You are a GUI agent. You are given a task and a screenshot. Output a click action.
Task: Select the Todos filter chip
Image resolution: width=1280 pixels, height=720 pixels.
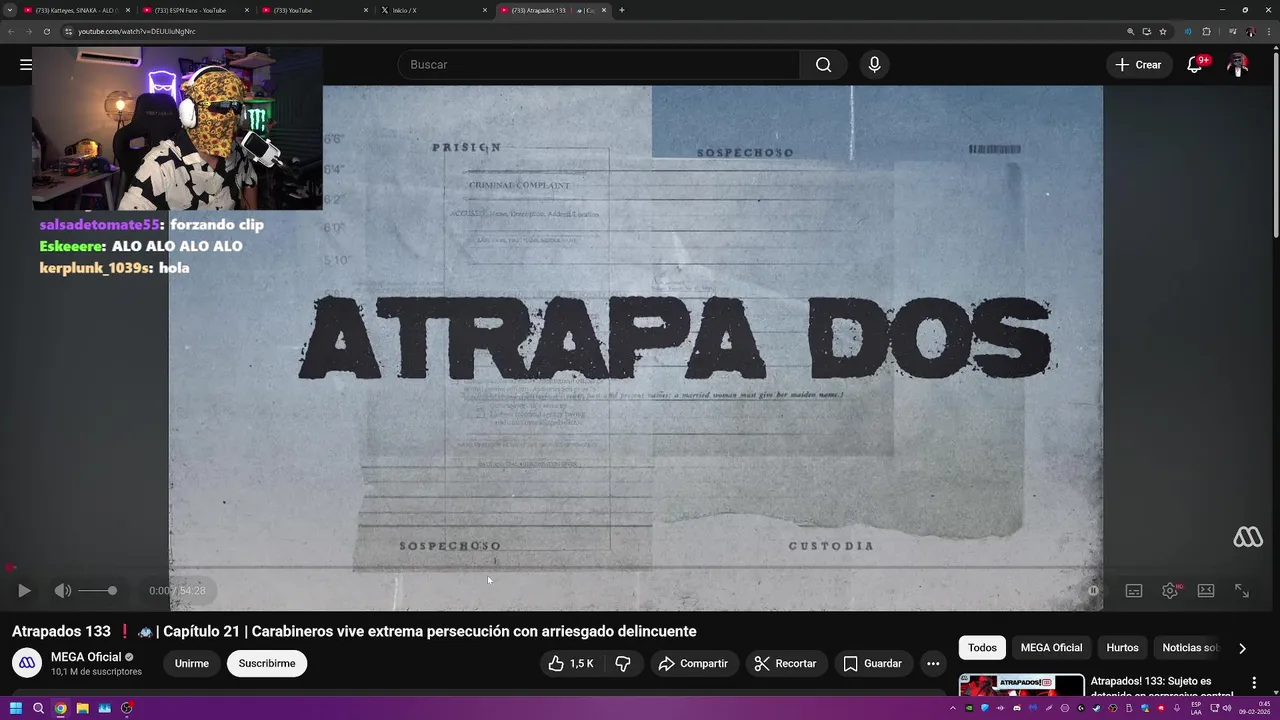[982, 648]
